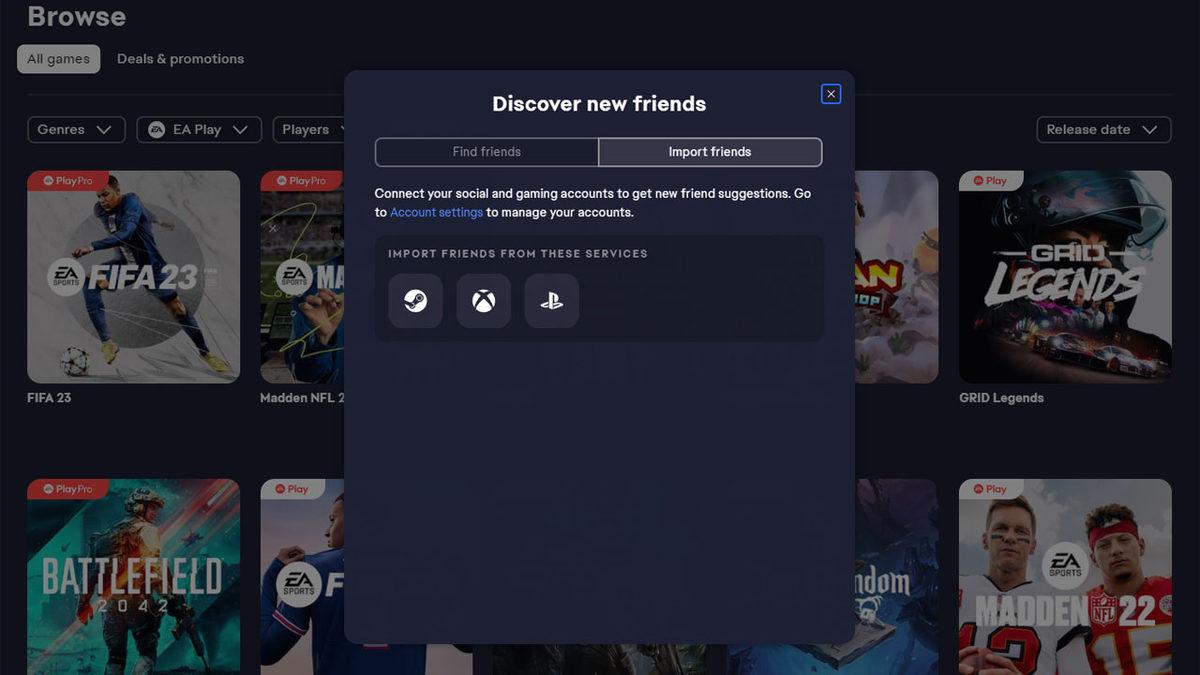Click the EA Play logo in the filter bar

click(157, 129)
